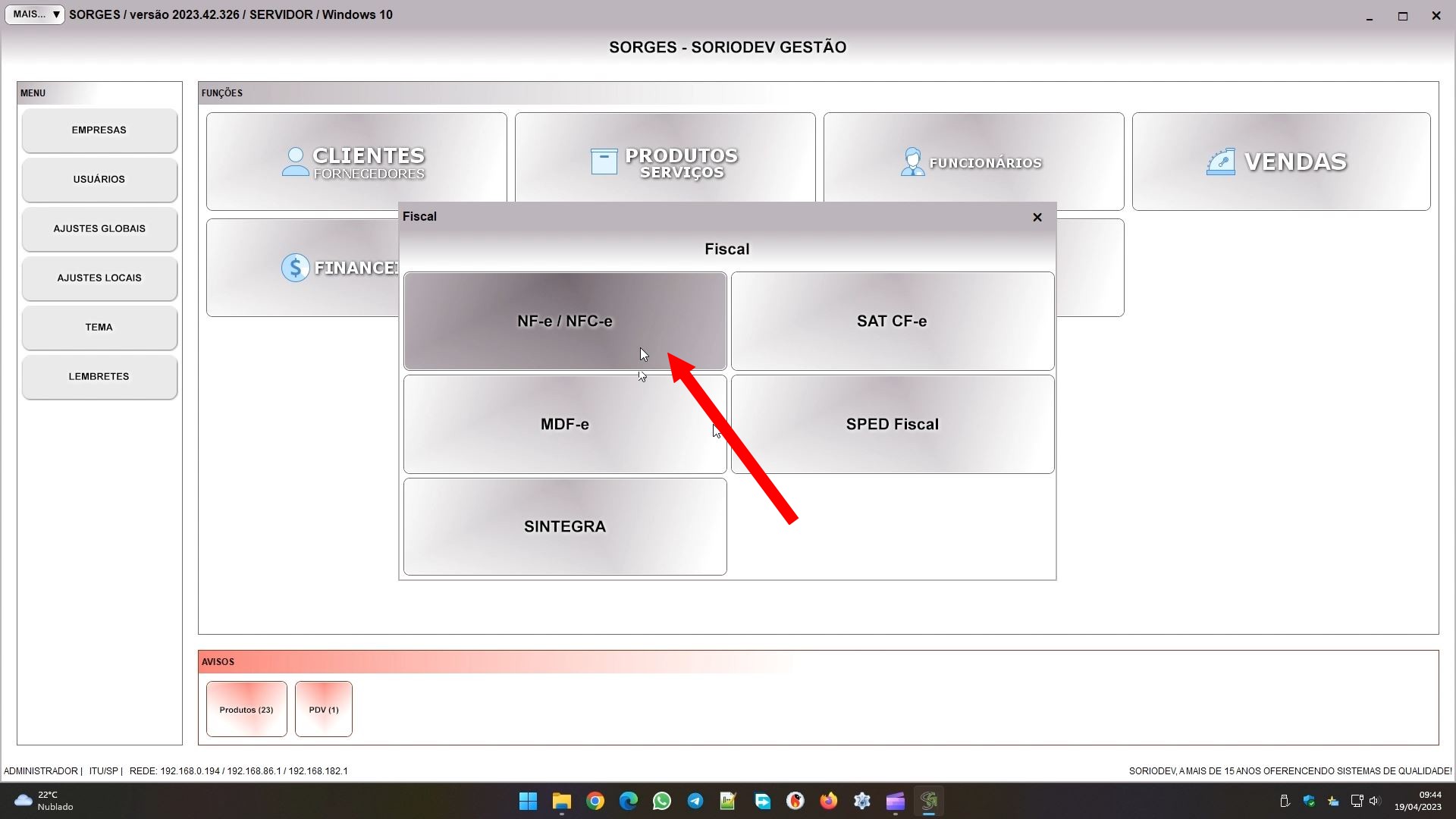The width and height of the screenshot is (1456, 819).
Task: Open the SINTEGRA option
Action: pyautogui.click(x=564, y=526)
